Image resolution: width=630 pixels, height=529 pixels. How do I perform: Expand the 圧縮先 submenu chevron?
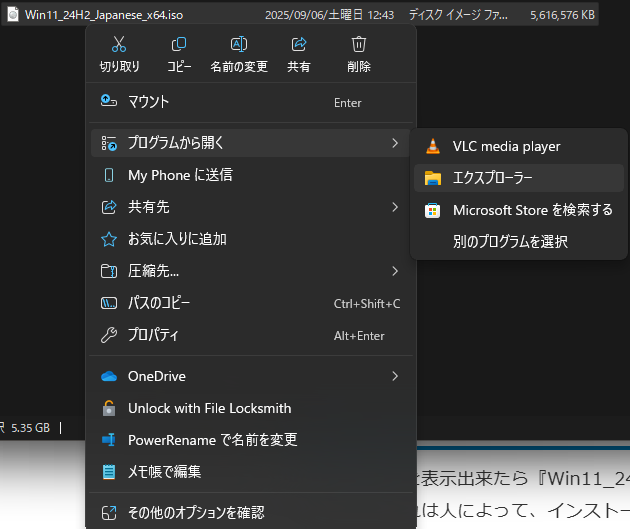(x=395, y=271)
